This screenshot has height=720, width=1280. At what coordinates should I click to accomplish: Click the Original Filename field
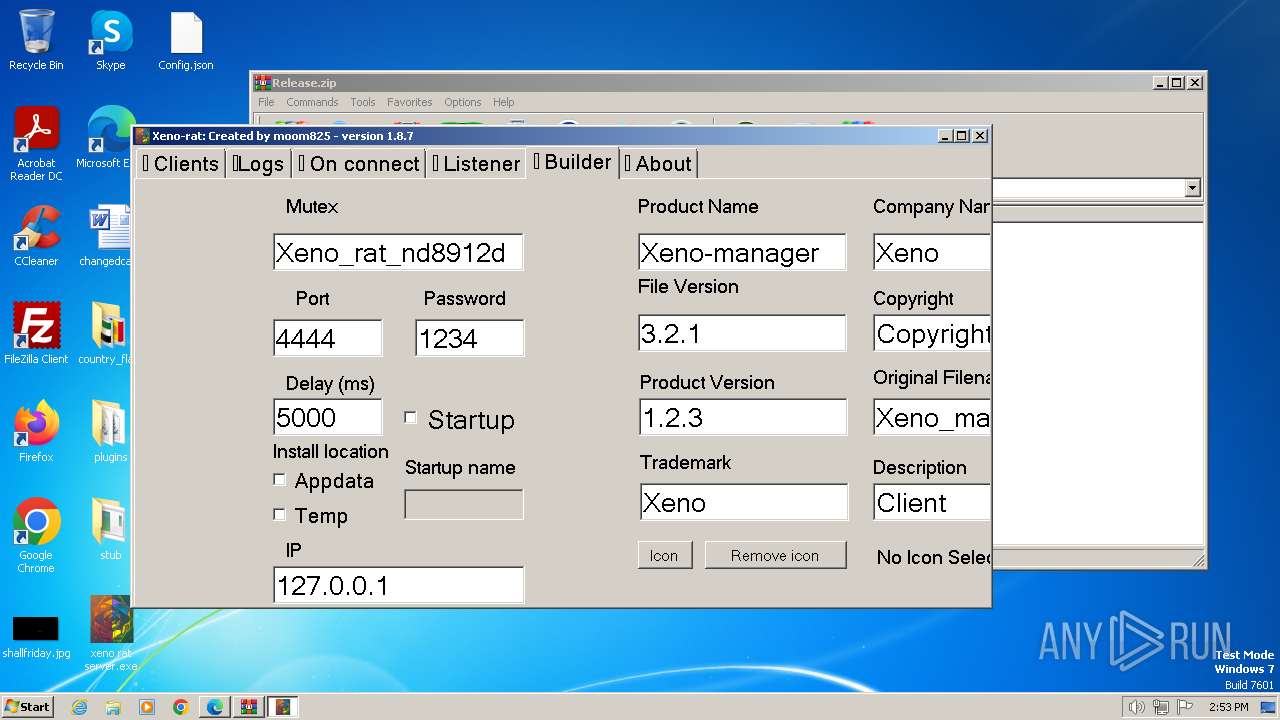click(x=932, y=417)
